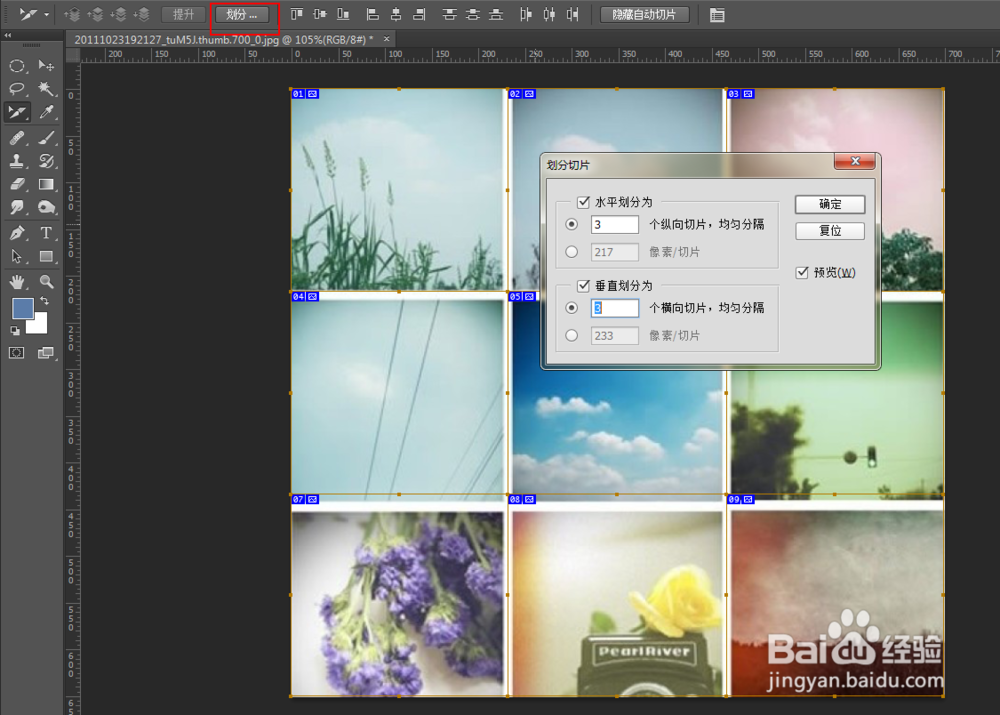Viewport: 1000px width, 715px height.
Task: Open the blue foreground color swatch
Action: click(x=22, y=308)
